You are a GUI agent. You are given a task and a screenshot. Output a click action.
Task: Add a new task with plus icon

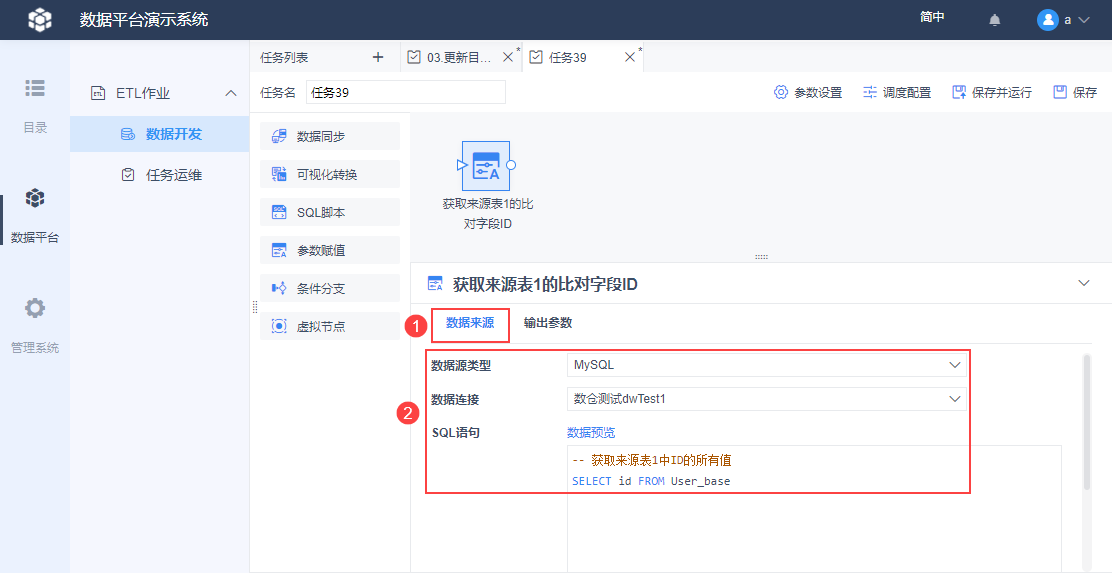pos(378,57)
